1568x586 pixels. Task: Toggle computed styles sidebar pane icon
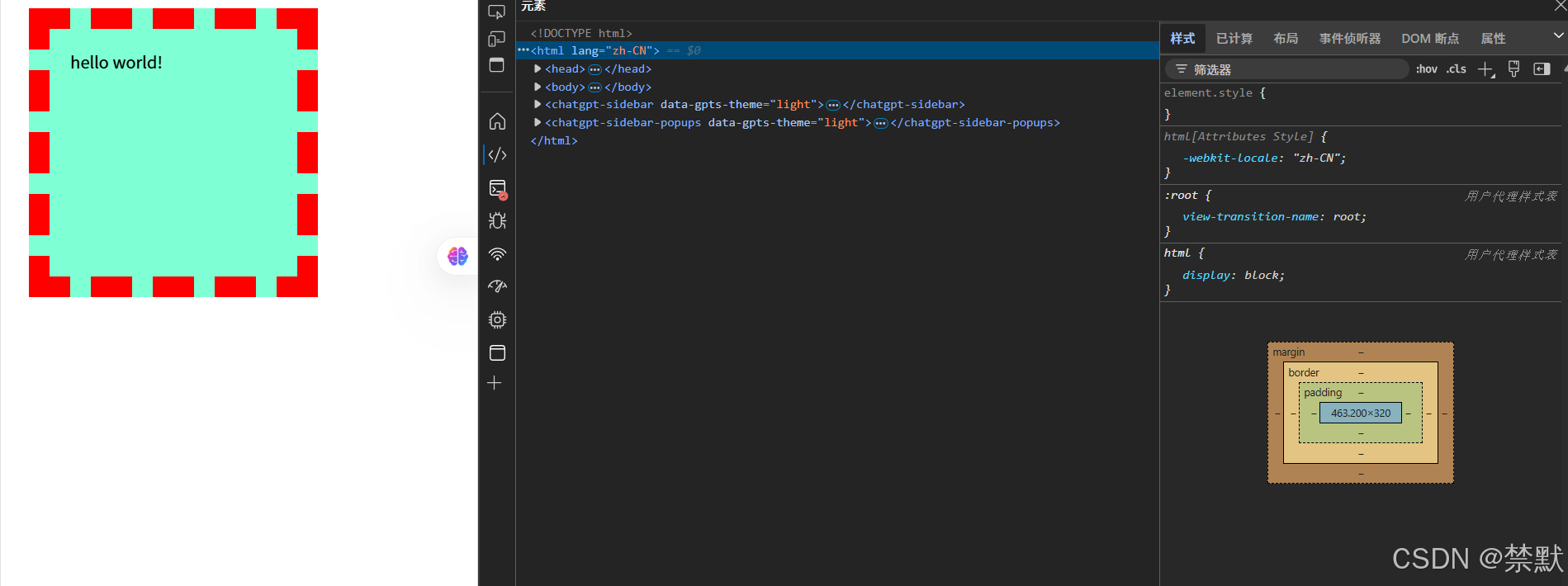pos(1542,69)
